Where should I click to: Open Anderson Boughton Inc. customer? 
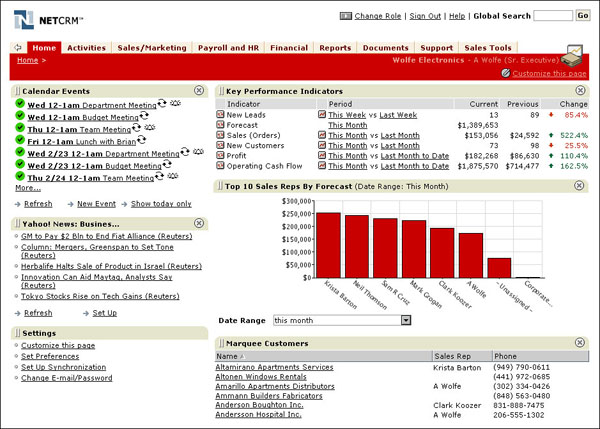[259, 405]
